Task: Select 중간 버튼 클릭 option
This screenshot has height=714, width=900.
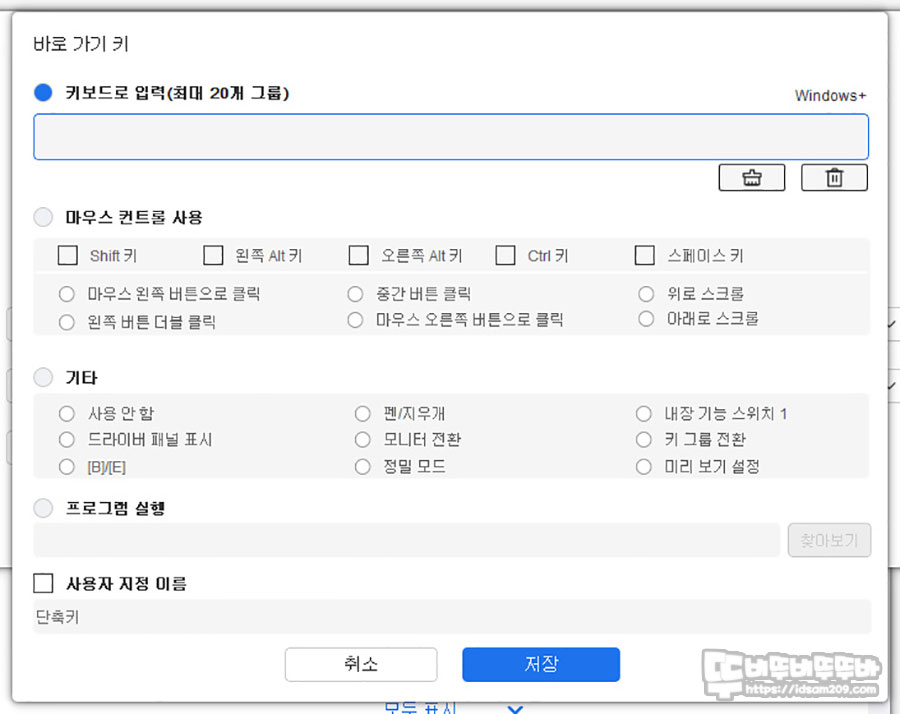Action: click(355, 294)
